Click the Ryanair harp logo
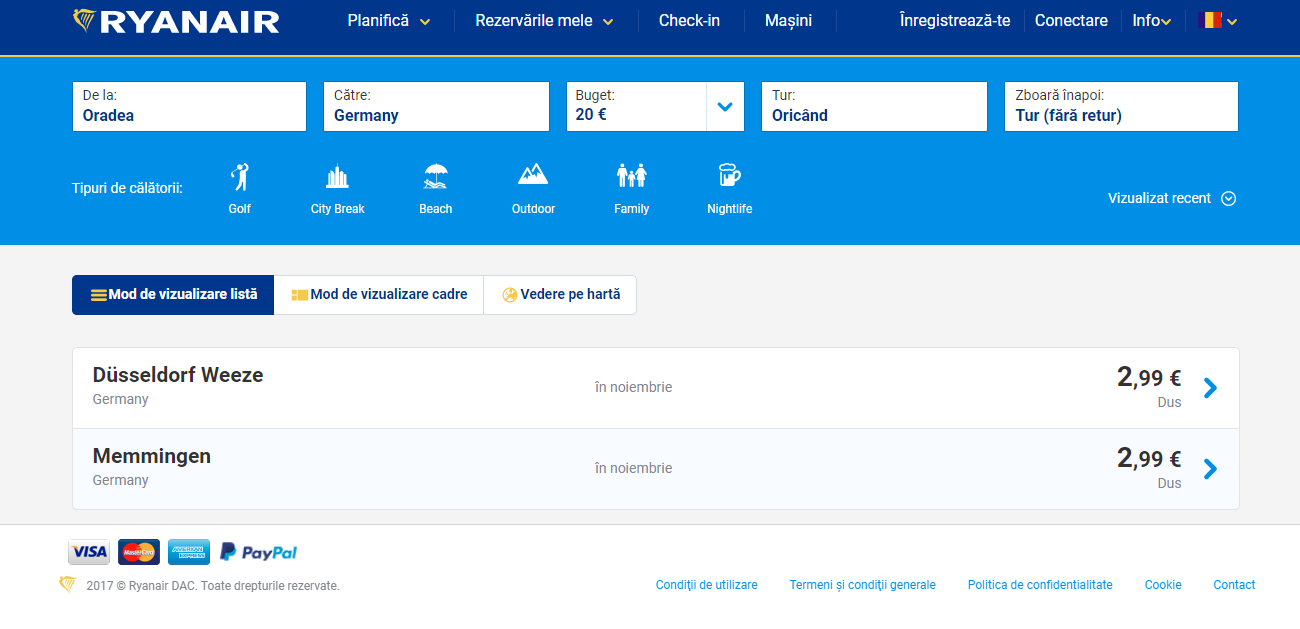 tap(176, 21)
